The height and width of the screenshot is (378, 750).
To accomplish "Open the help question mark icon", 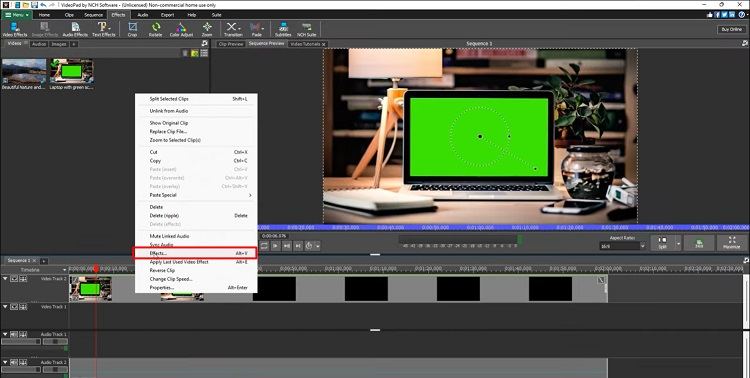I will coord(742,15).
